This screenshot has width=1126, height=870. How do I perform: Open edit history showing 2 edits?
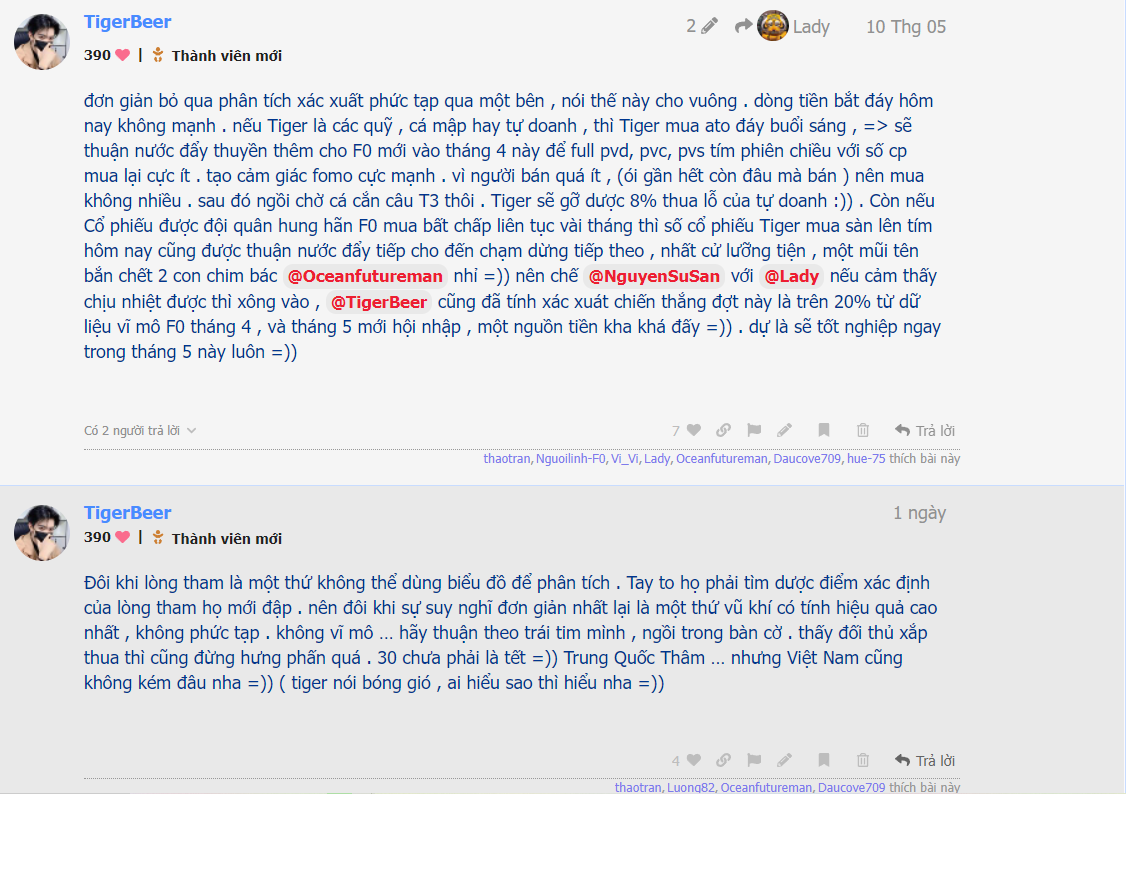702,27
